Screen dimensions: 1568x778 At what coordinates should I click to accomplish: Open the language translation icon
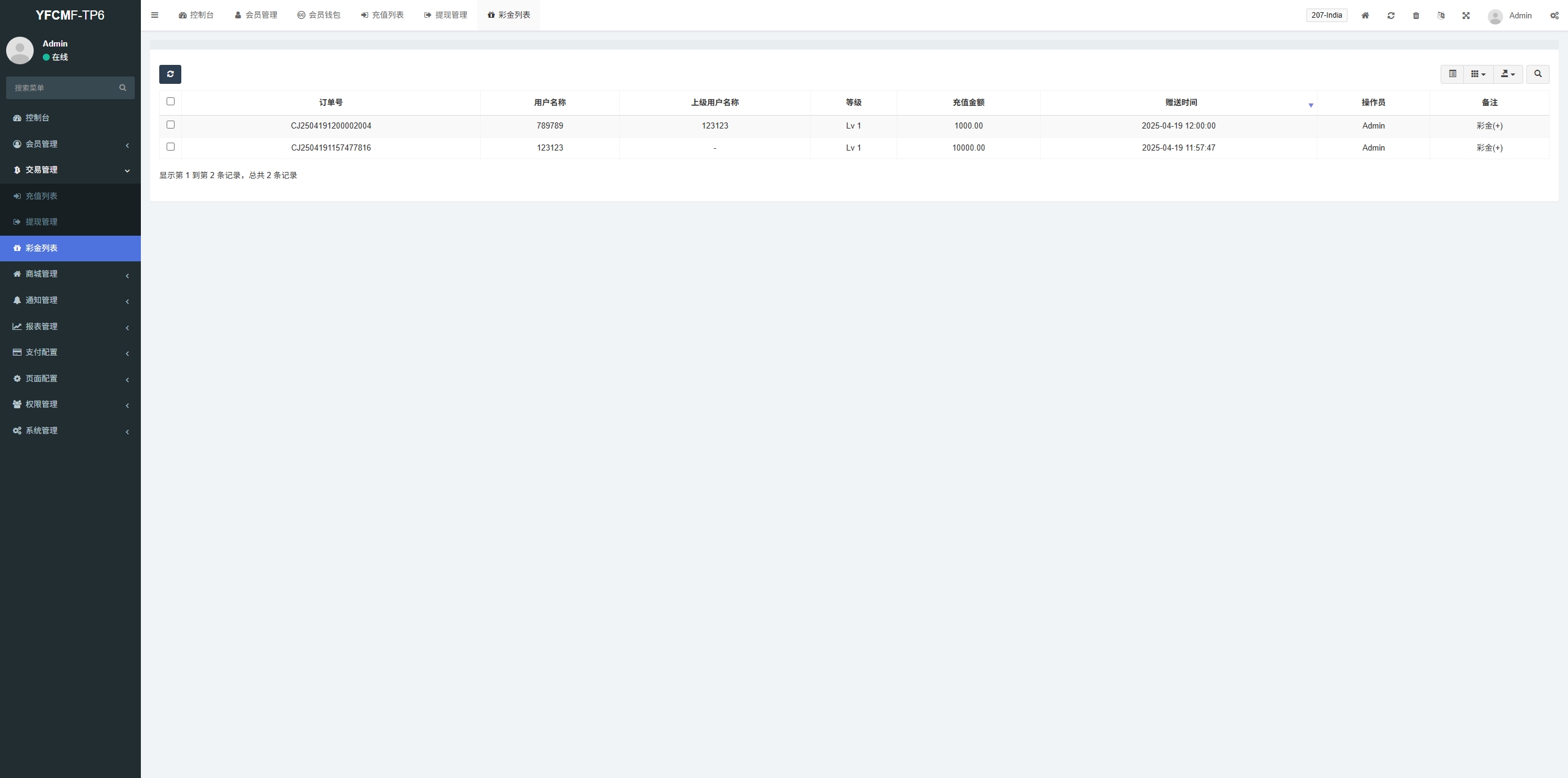(1441, 15)
